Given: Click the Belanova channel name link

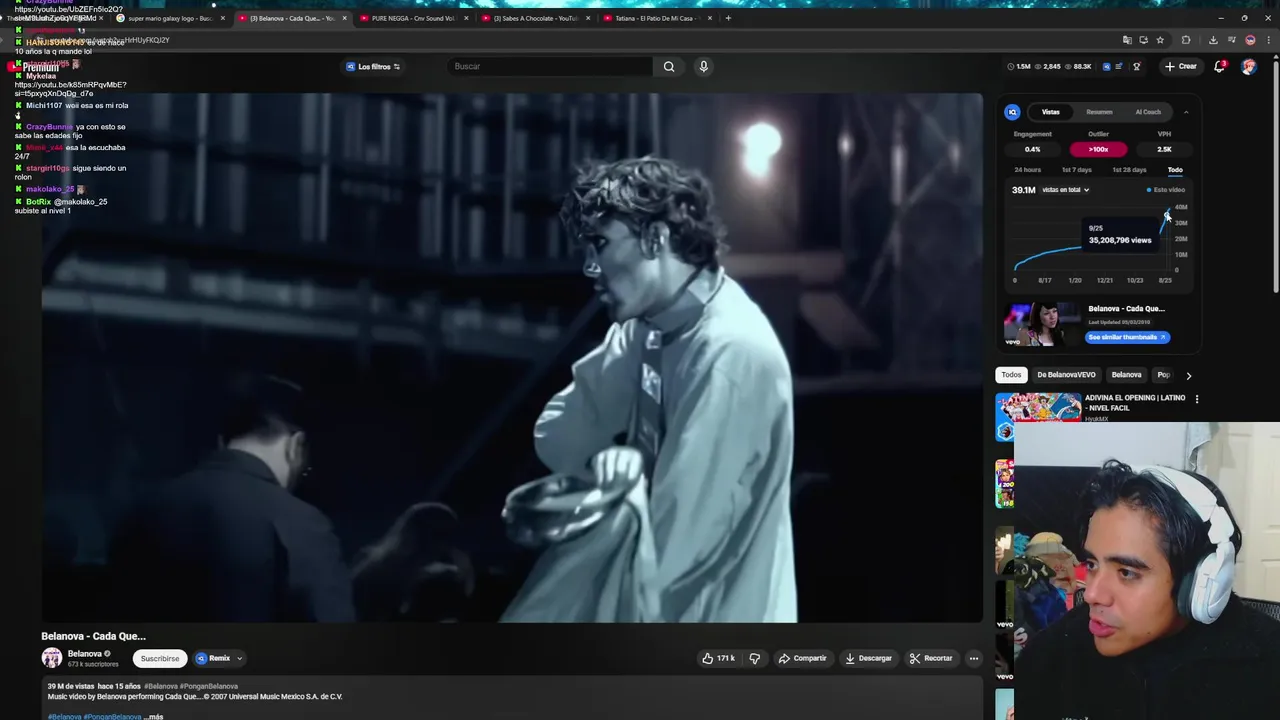Looking at the screenshot, I should coord(84,654).
